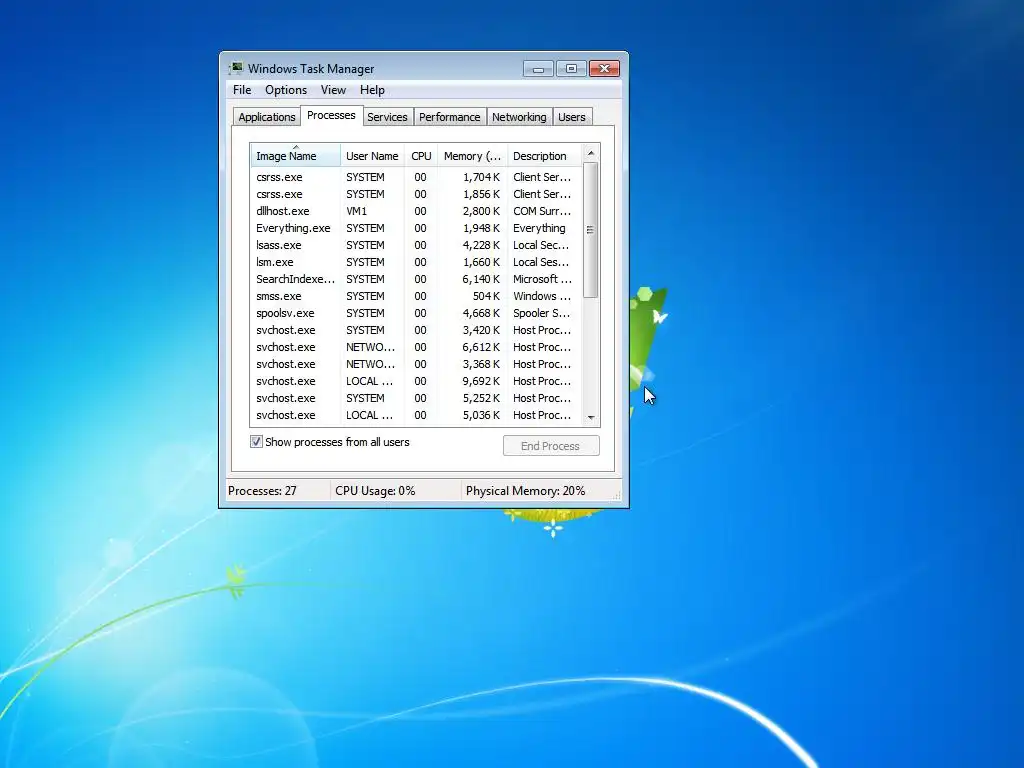This screenshot has width=1024, height=768.
Task: Click the process list scroll down arrow
Action: point(591,417)
